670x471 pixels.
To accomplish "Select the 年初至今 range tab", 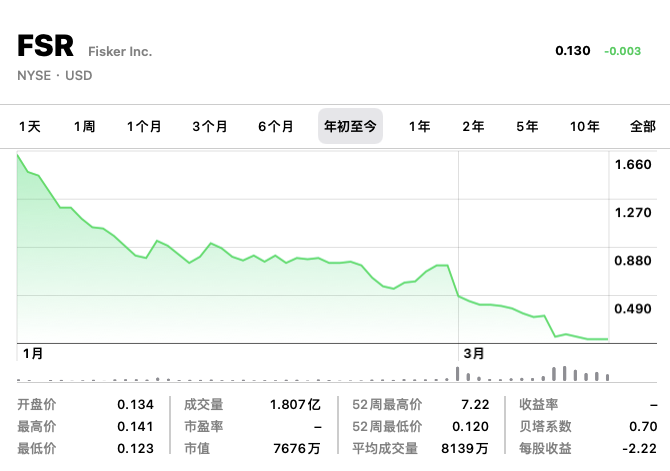I will pyautogui.click(x=350, y=126).
